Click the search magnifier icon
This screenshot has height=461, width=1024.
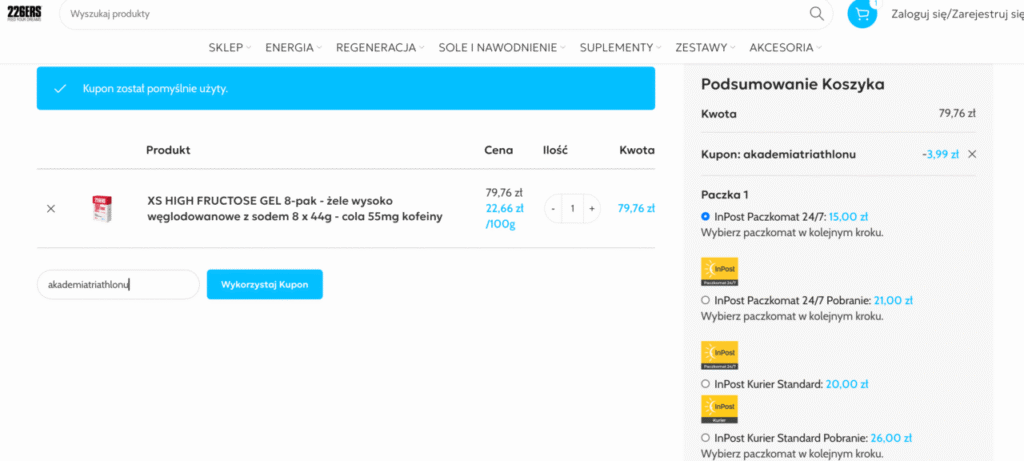817,14
